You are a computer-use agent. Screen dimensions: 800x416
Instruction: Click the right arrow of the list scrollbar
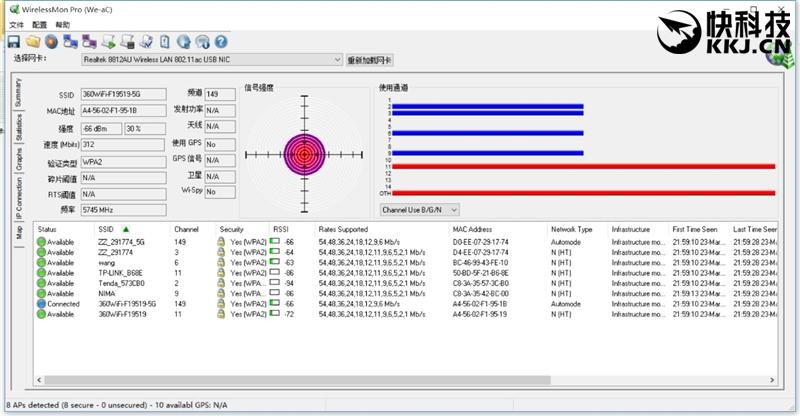tap(772, 380)
